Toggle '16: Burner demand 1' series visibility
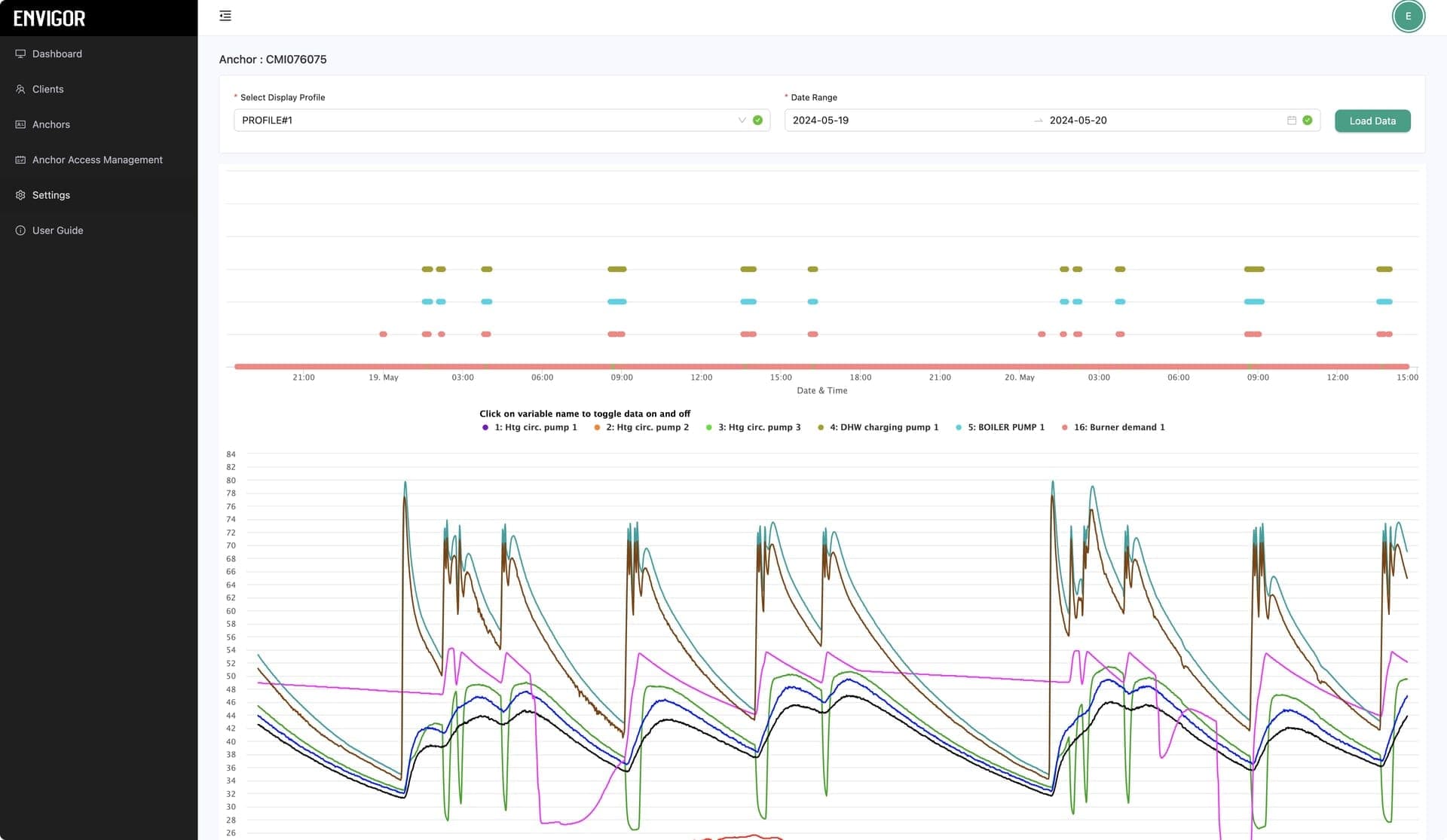1447x840 pixels. (1119, 427)
